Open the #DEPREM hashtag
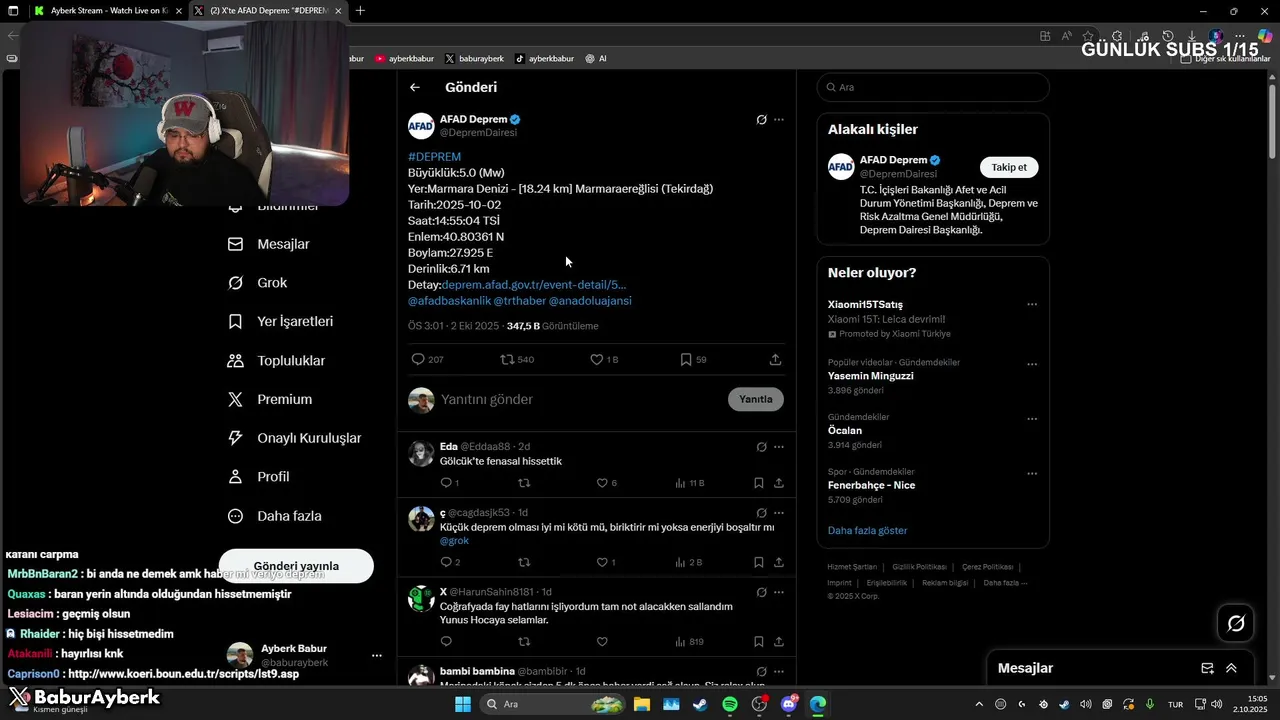This screenshot has height=720, width=1280. click(x=434, y=157)
